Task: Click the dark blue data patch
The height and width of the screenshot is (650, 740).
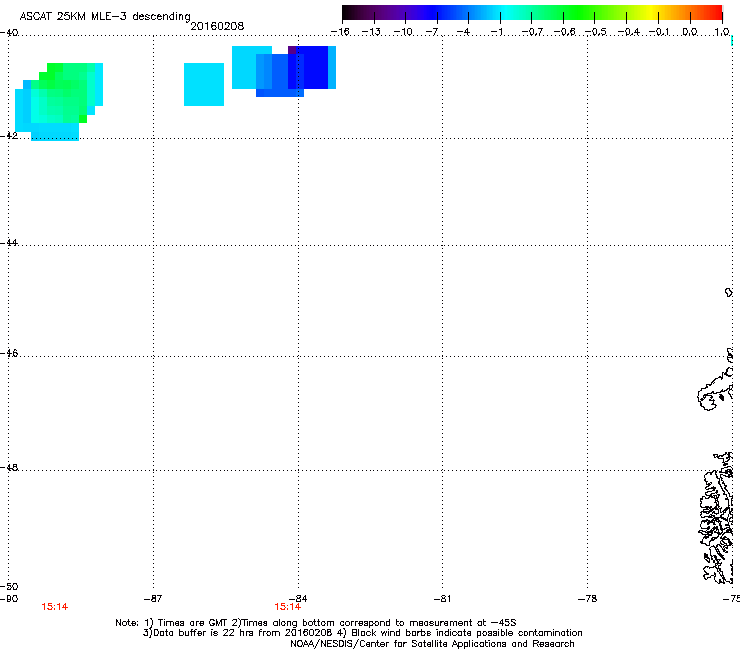Action: point(311,68)
